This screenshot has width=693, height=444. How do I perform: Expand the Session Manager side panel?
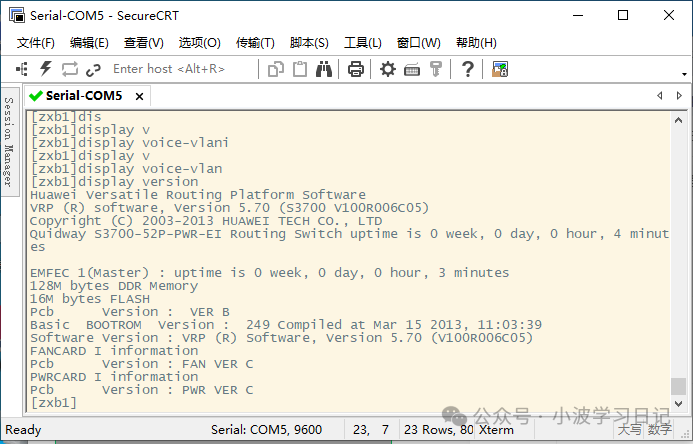click(9, 142)
